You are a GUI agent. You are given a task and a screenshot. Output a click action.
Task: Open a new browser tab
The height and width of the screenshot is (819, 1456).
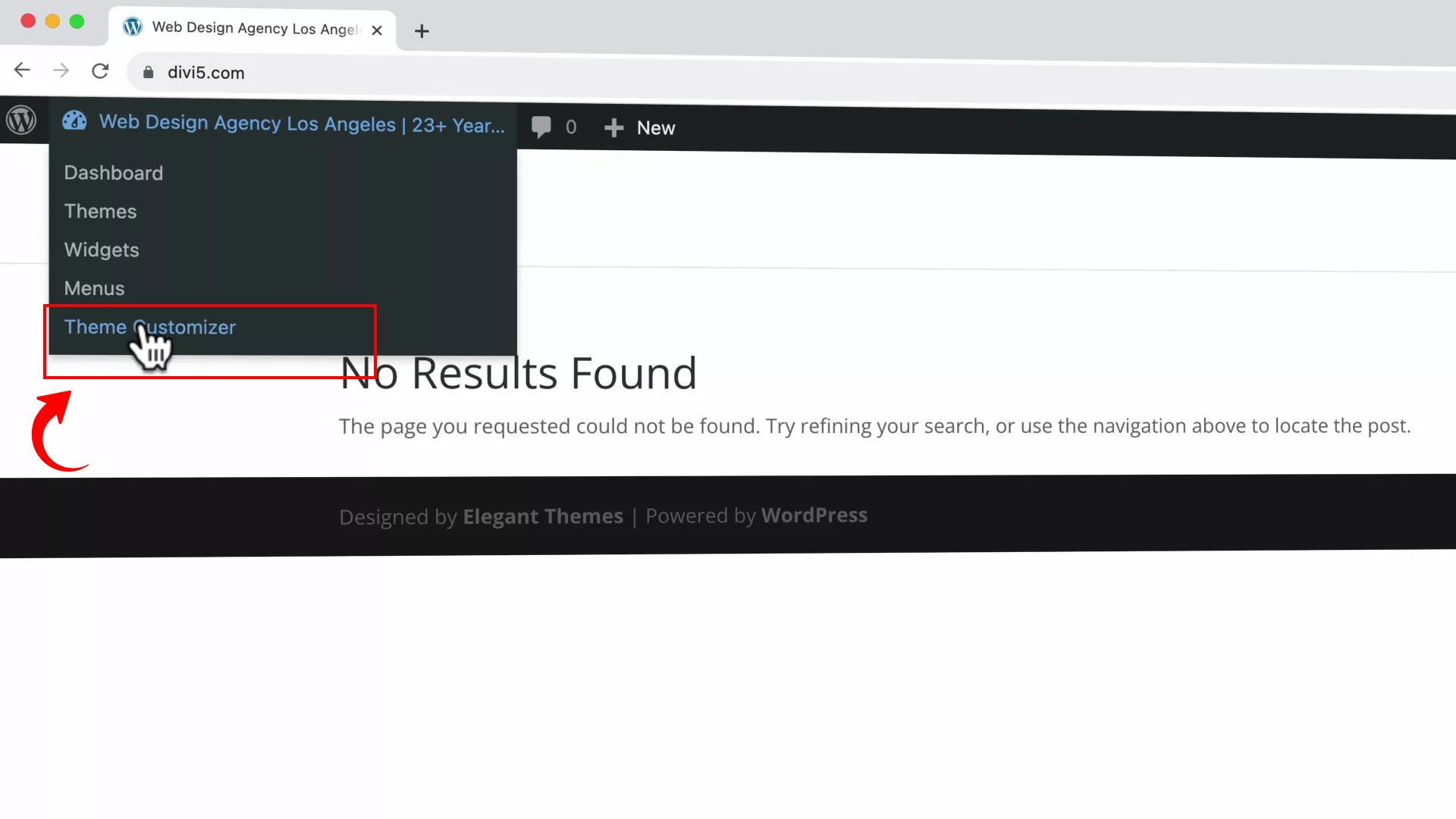click(422, 31)
